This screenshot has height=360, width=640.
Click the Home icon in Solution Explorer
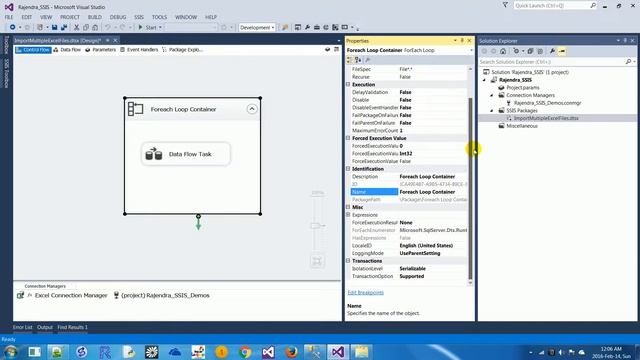pyautogui.click(x=503, y=51)
